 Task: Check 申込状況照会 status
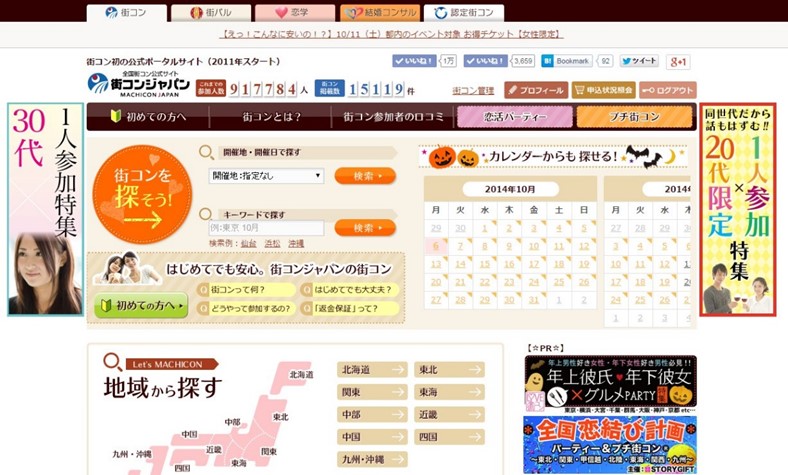(x=604, y=90)
